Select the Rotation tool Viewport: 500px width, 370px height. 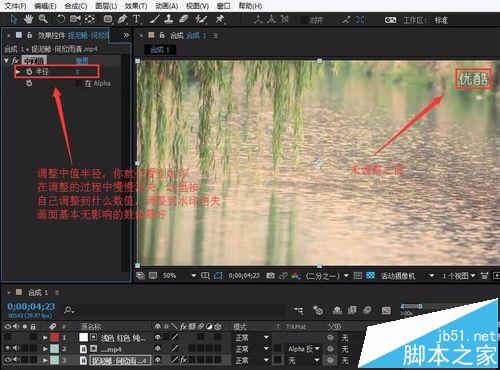(x=60, y=19)
